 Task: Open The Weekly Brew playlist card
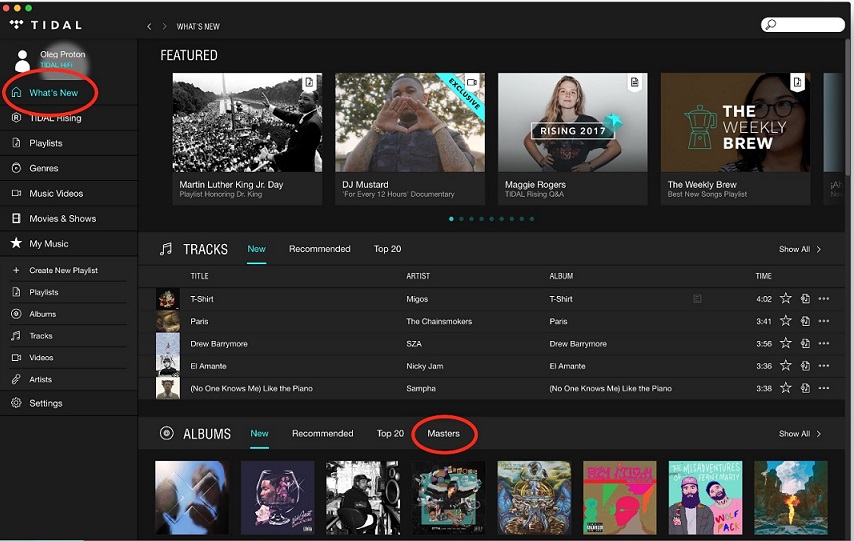click(x=735, y=139)
